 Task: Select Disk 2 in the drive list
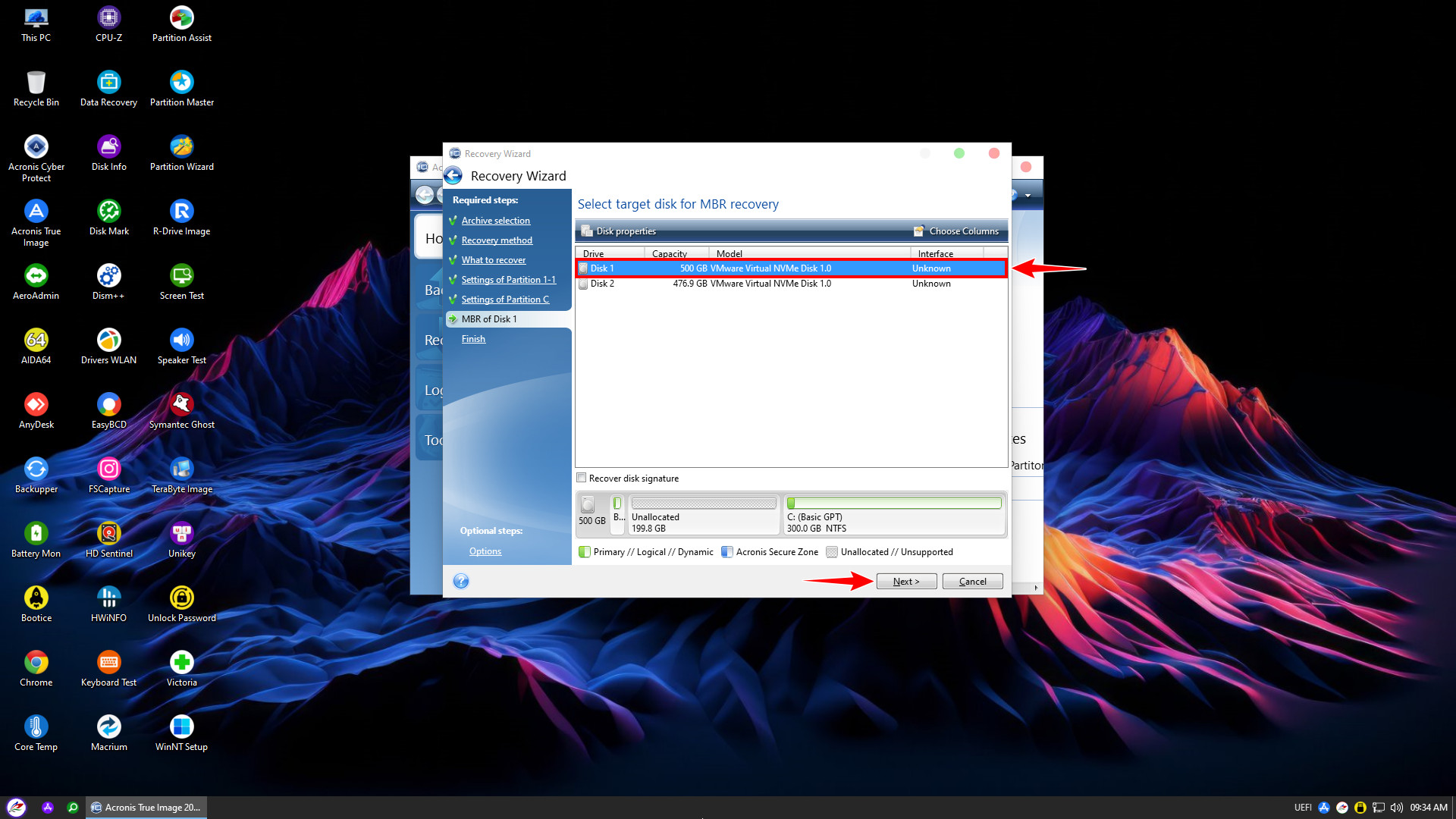click(602, 284)
